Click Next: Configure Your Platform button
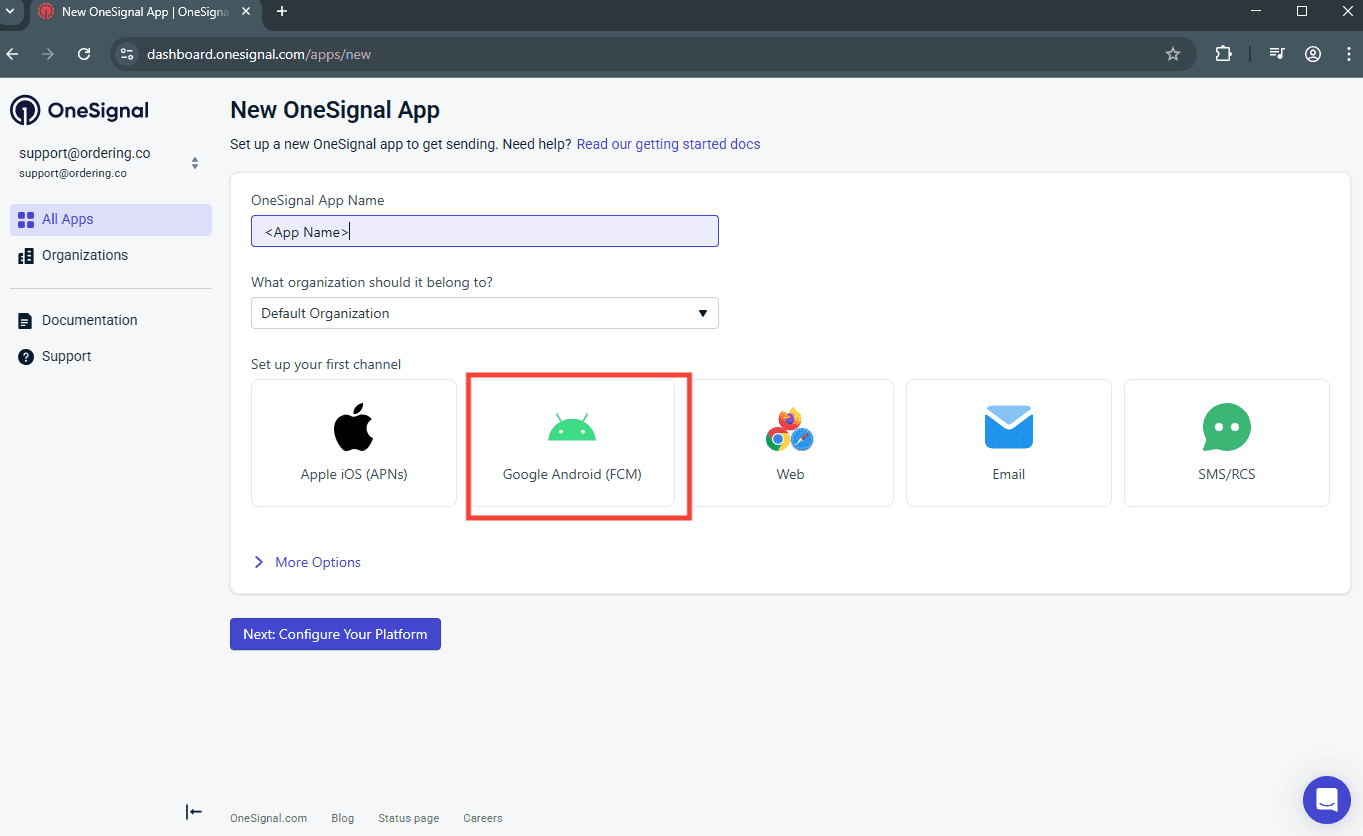This screenshot has height=836, width=1363. (x=335, y=634)
